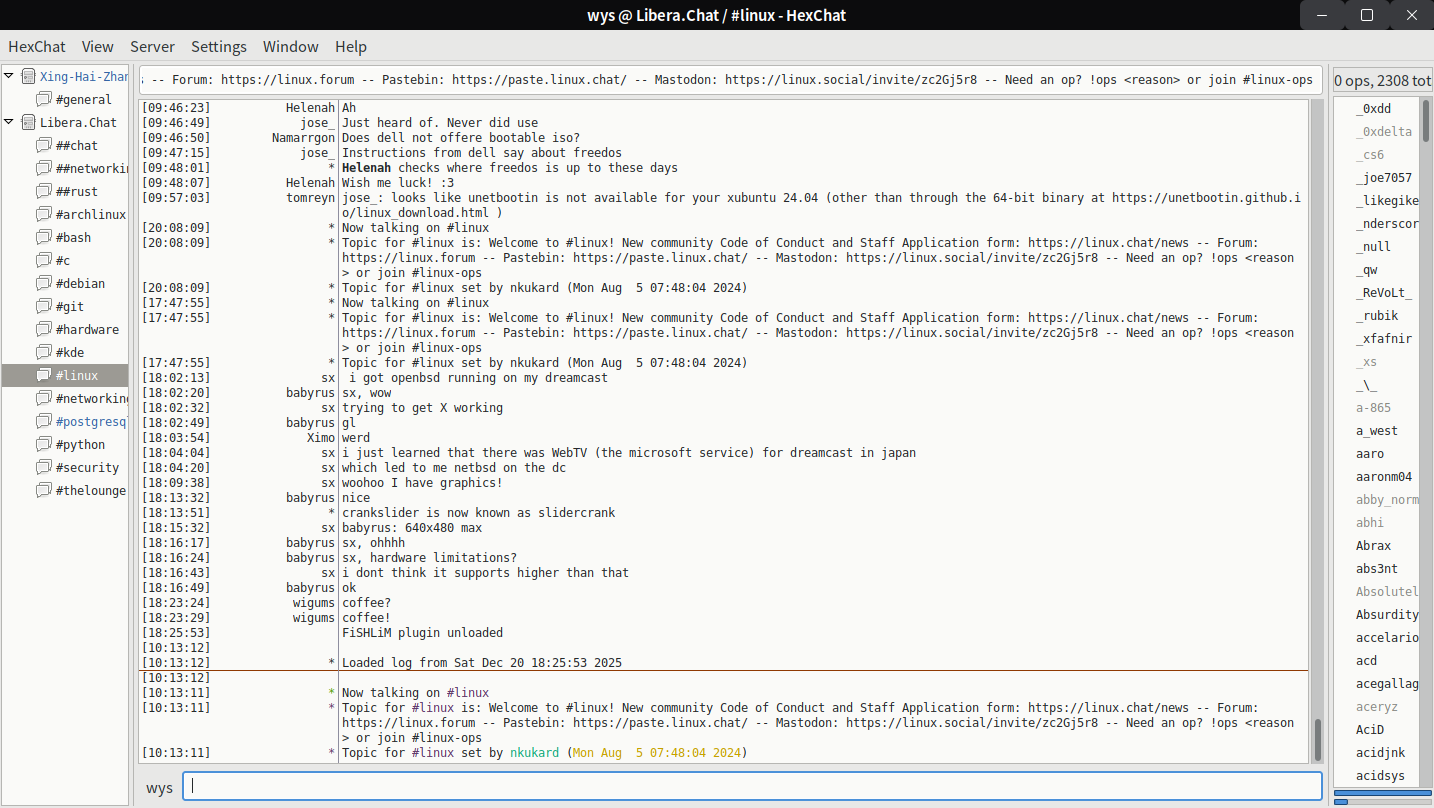Collapse the Libera.Chat network tree
The image size is (1434, 808).
(x=9, y=122)
